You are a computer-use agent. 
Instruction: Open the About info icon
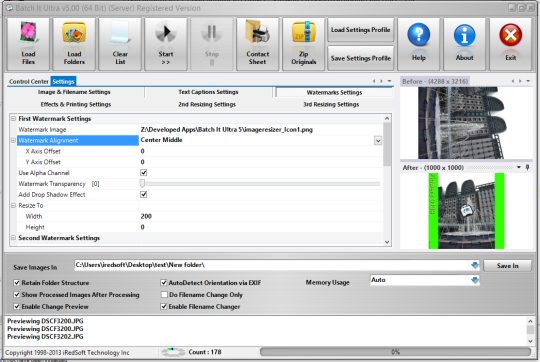tap(464, 35)
